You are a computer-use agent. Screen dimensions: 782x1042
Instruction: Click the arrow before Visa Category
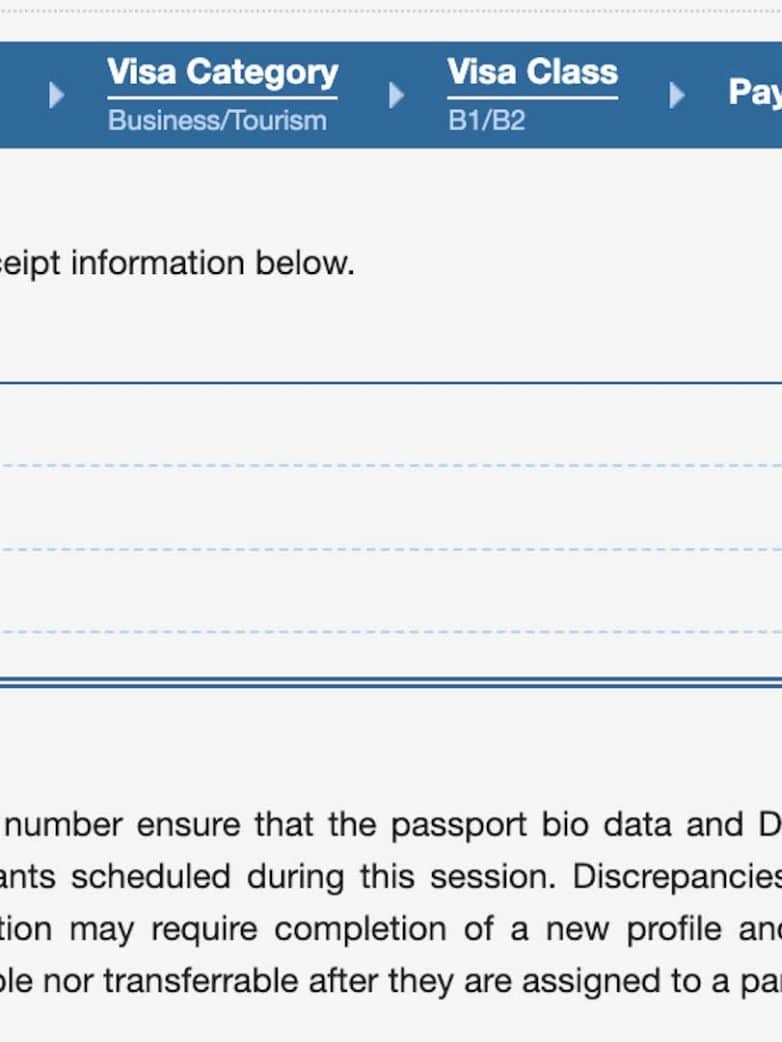(57, 95)
